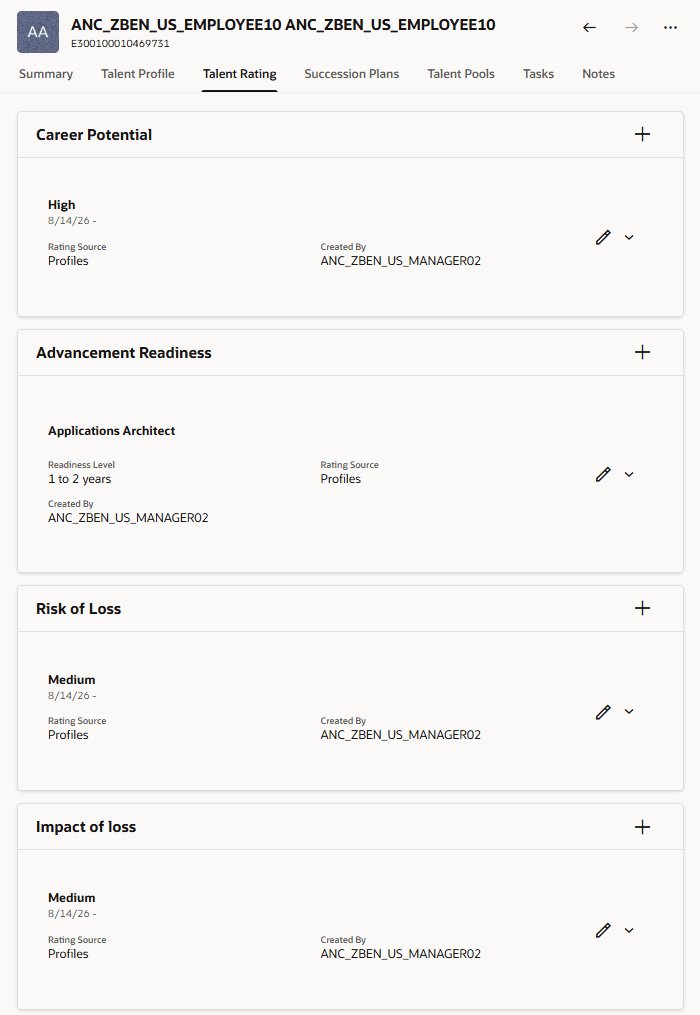700x1015 pixels.
Task: Expand the Career Potential High rating chevron
Action: (629, 238)
